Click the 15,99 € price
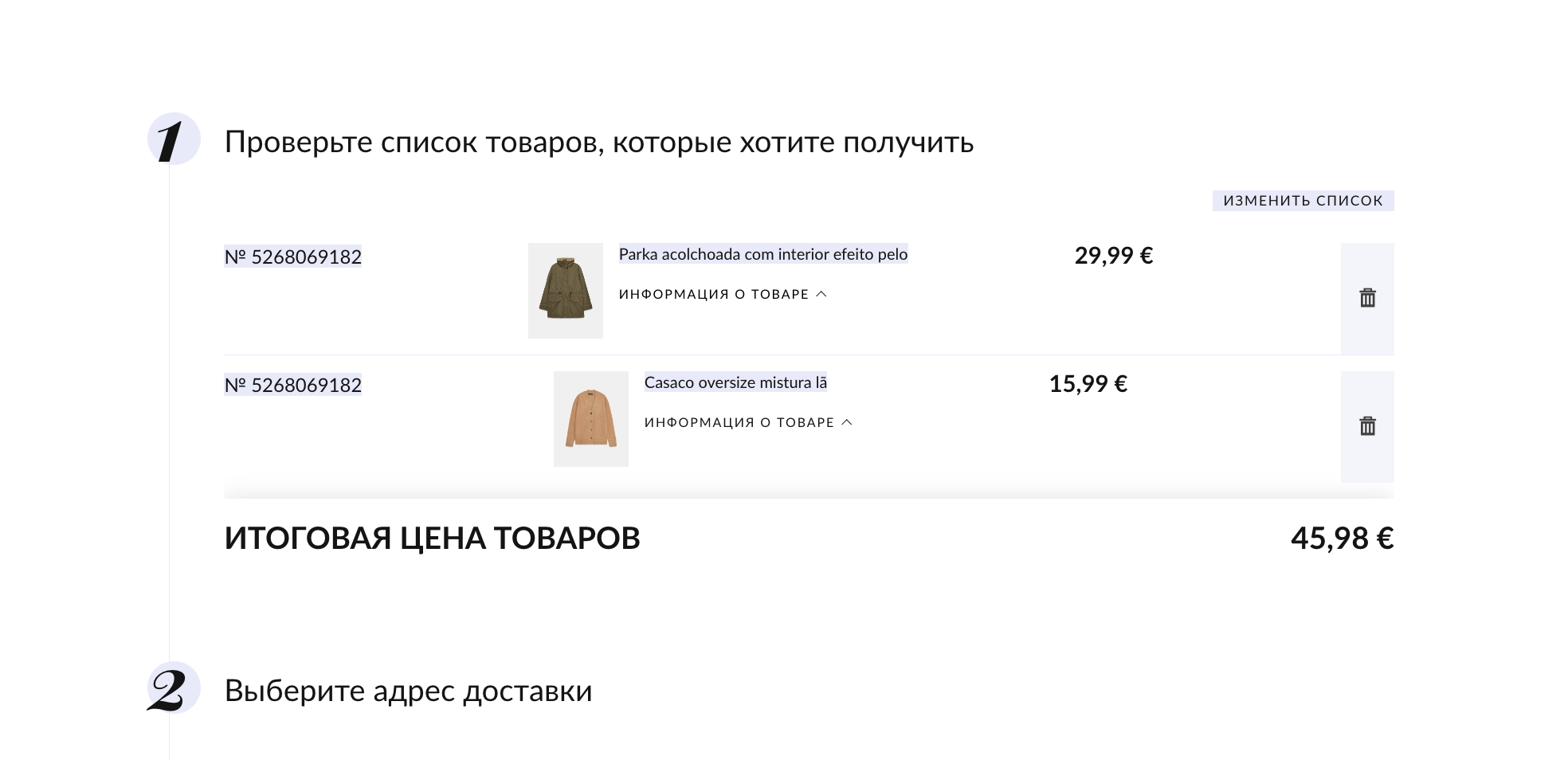 (1088, 384)
